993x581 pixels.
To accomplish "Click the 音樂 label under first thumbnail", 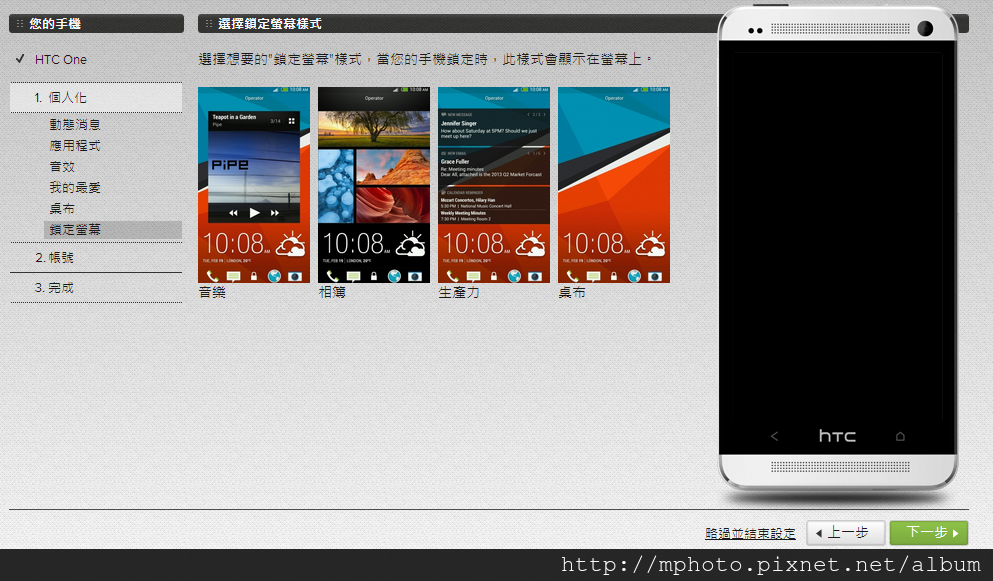I will (212, 293).
